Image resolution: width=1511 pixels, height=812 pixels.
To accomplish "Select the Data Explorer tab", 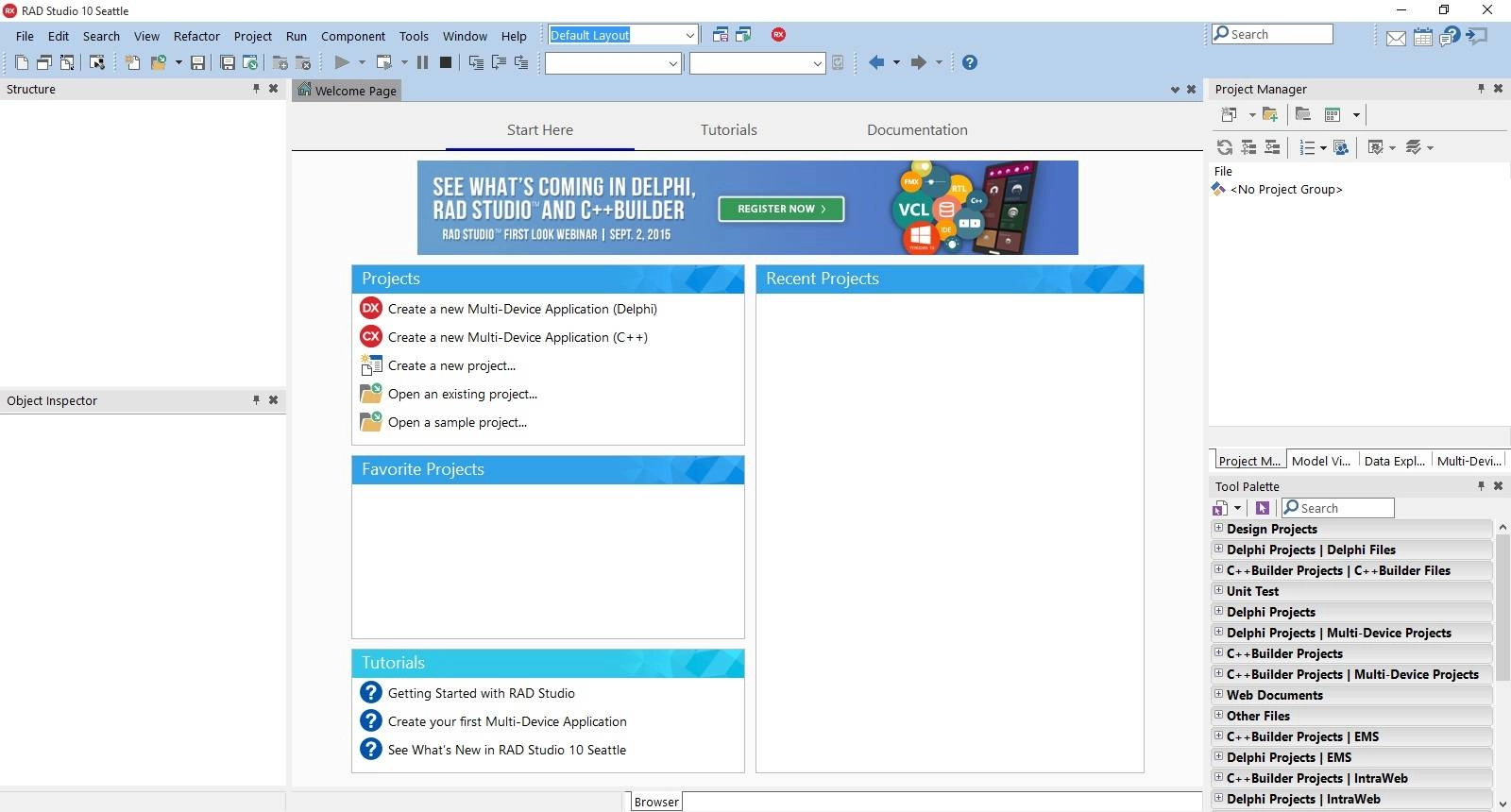I will click(x=1395, y=461).
